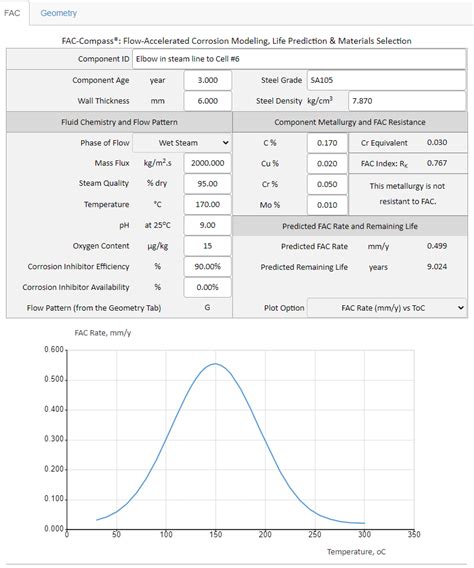Viewport: 474px width, 568px height.
Task: Edit the pH value 9.00
Action: (207, 225)
